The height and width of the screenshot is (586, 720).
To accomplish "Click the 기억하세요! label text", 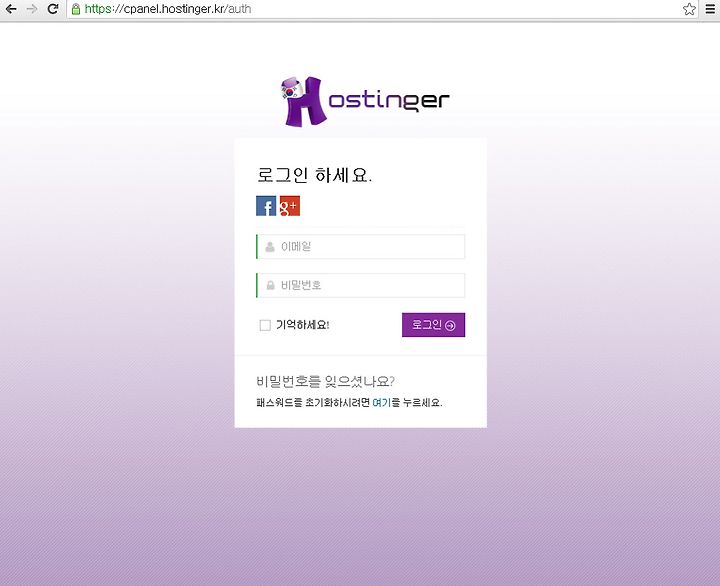I will pos(303,325).
